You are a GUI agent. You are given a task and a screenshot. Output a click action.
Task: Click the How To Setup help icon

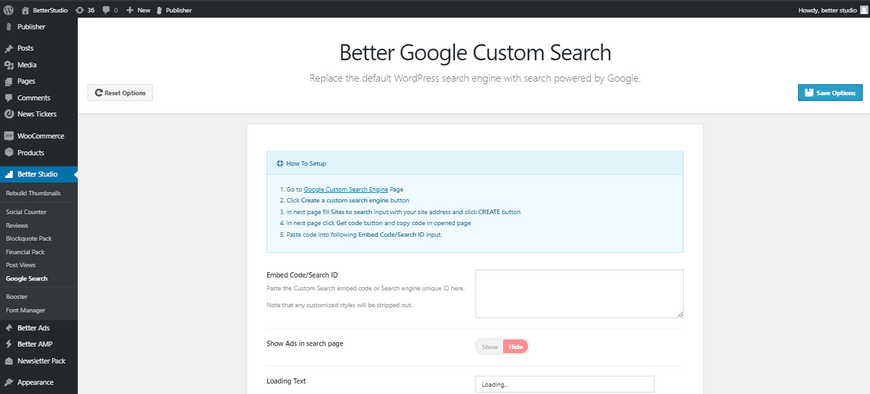point(280,164)
